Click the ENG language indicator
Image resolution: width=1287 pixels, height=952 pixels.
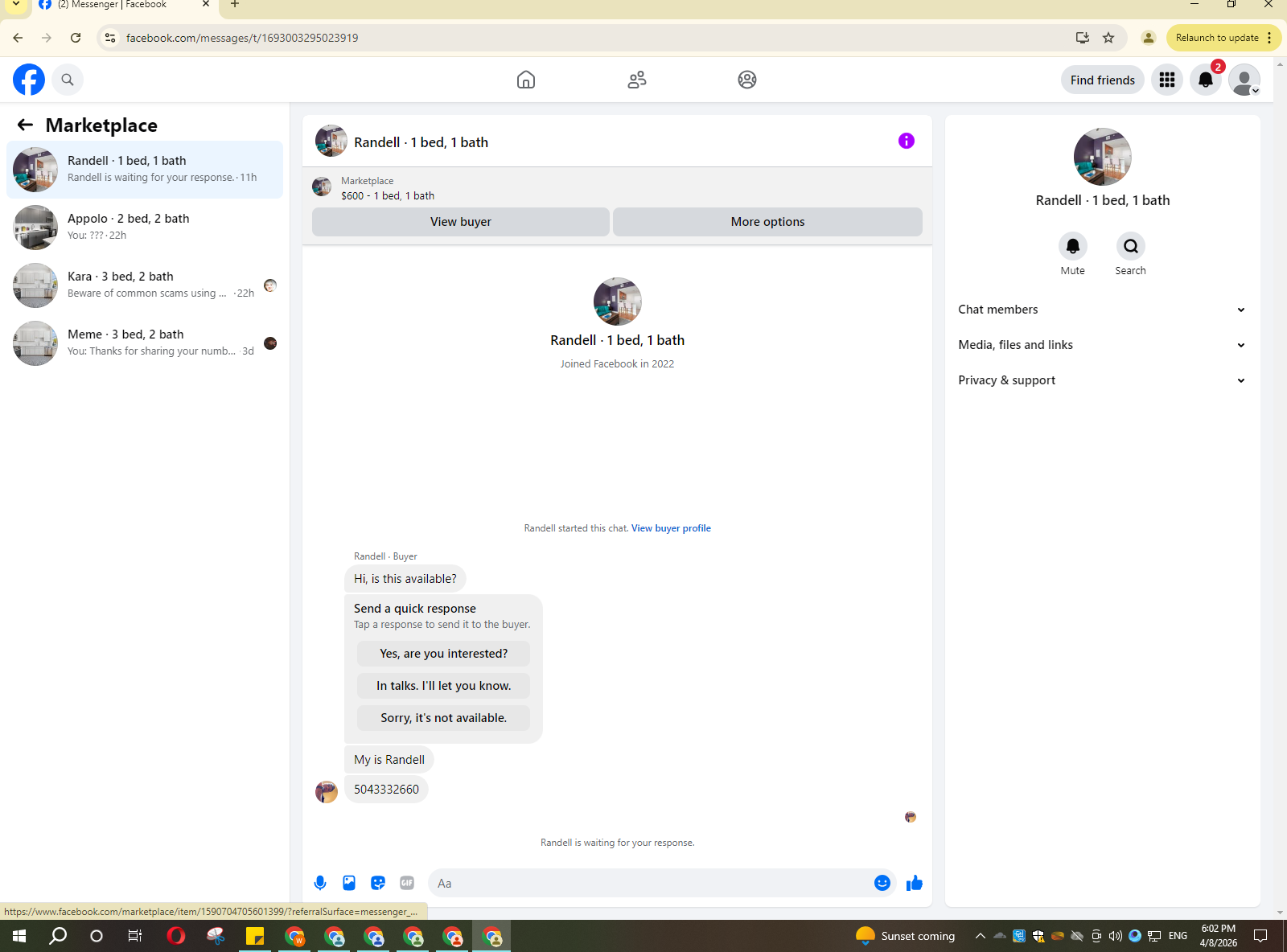(1178, 936)
